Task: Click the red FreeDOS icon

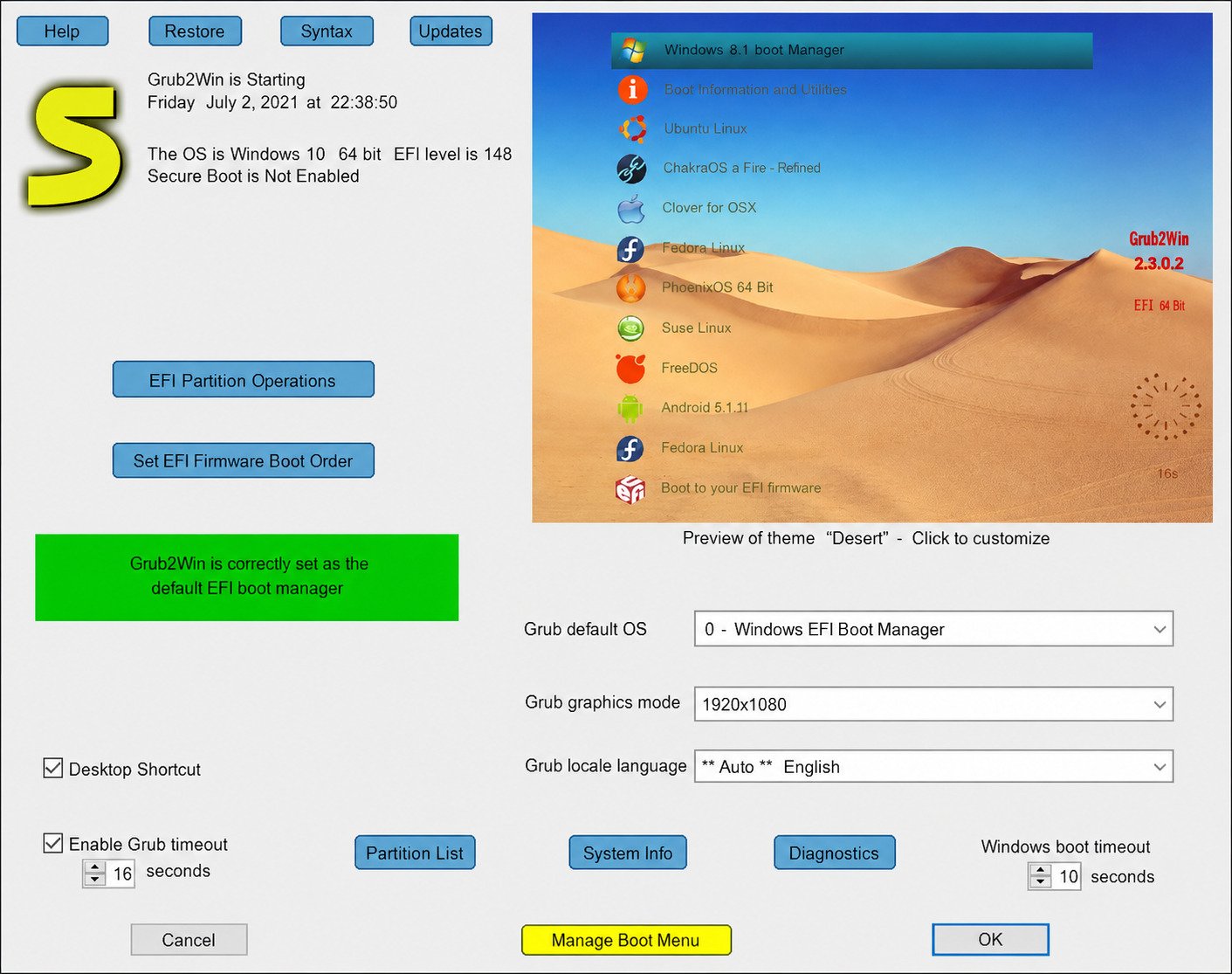Action: click(x=630, y=368)
